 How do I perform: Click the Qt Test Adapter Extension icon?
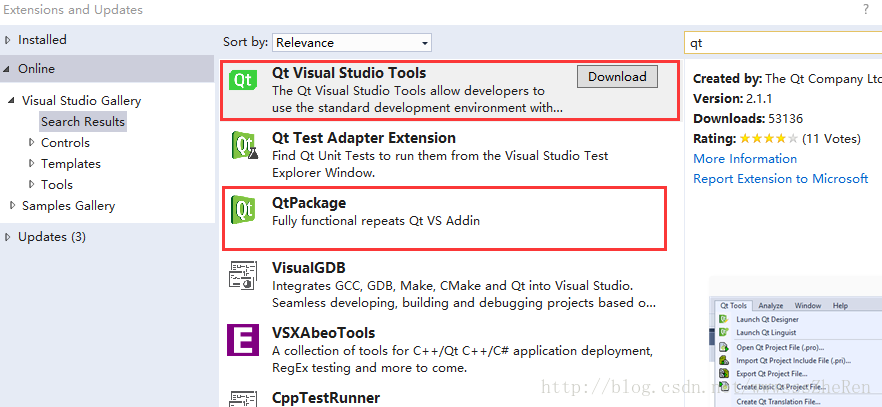pyautogui.click(x=244, y=146)
